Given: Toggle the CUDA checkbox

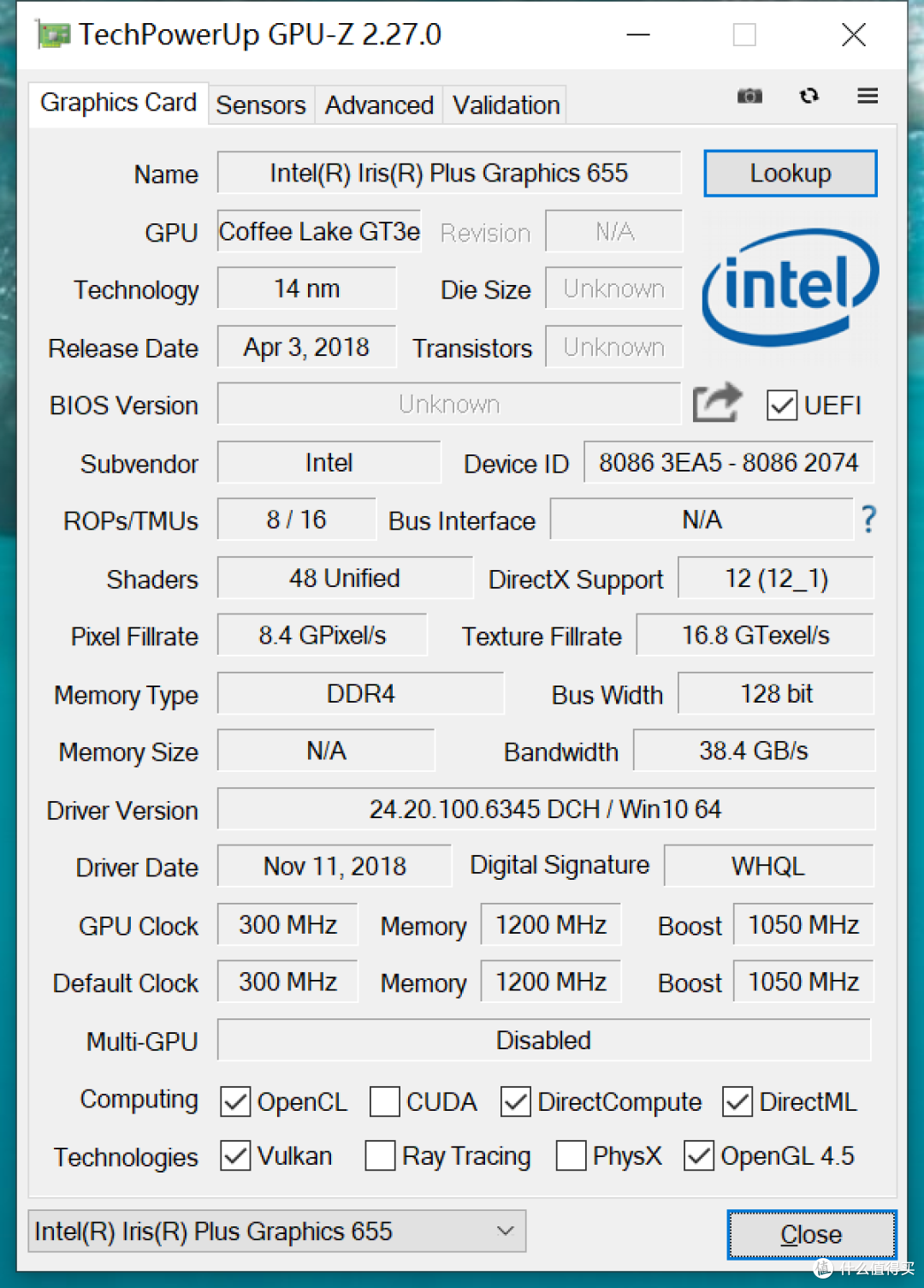Looking at the screenshot, I should [x=384, y=1101].
